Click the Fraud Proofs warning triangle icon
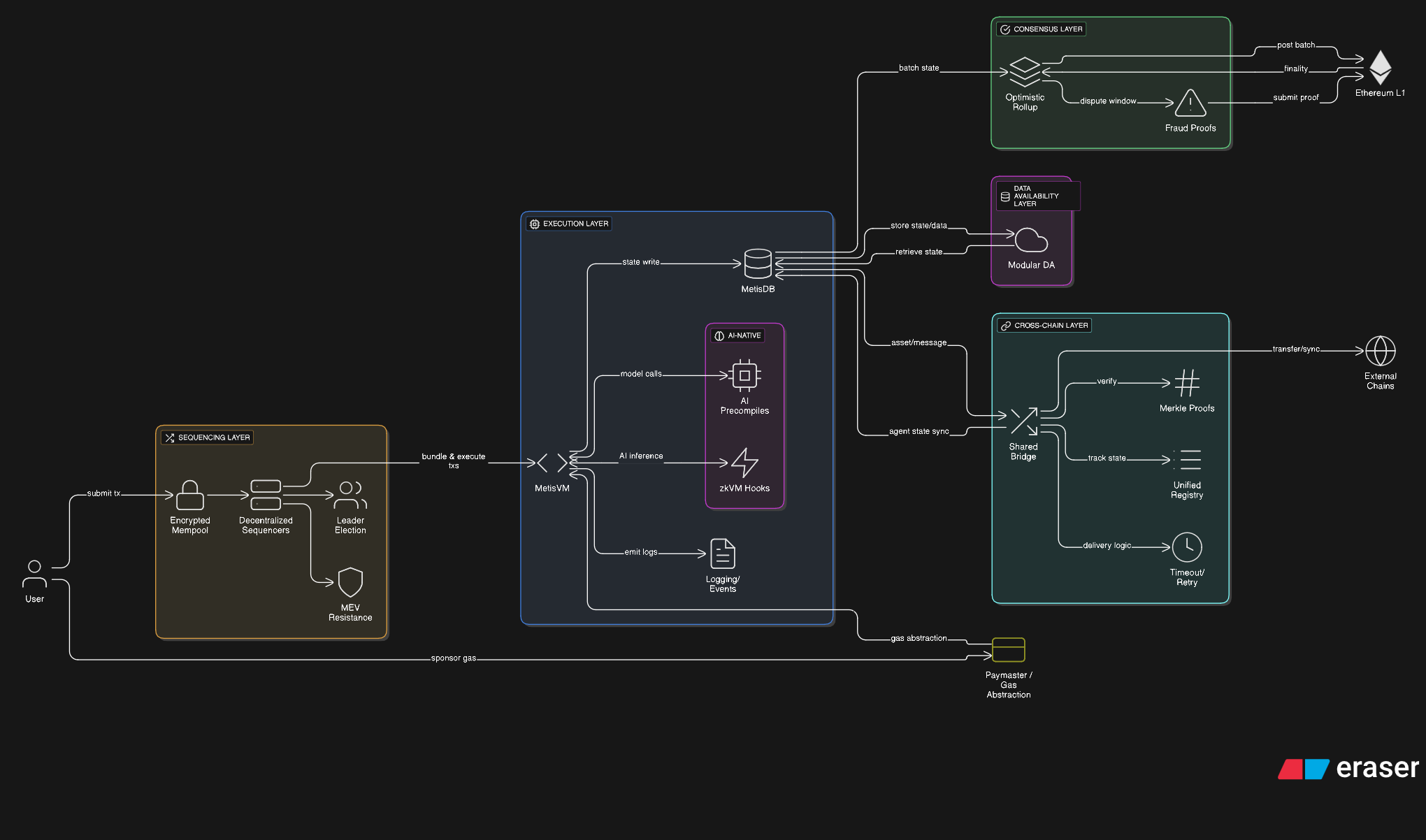The image size is (1426, 840). pyautogui.click(x=1190, y=103)
